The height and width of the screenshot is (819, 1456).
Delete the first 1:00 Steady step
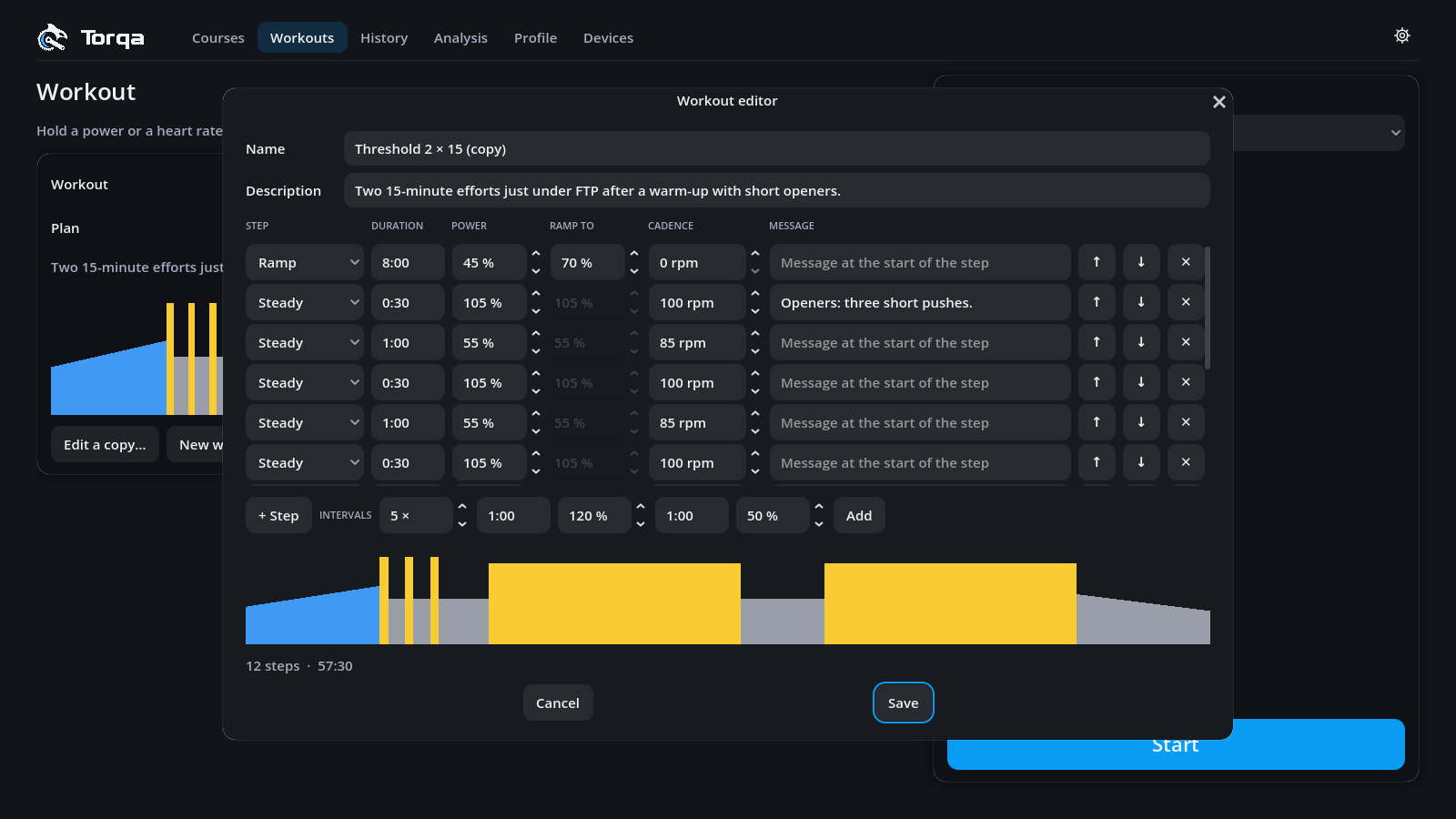[x=1186, y=342]
